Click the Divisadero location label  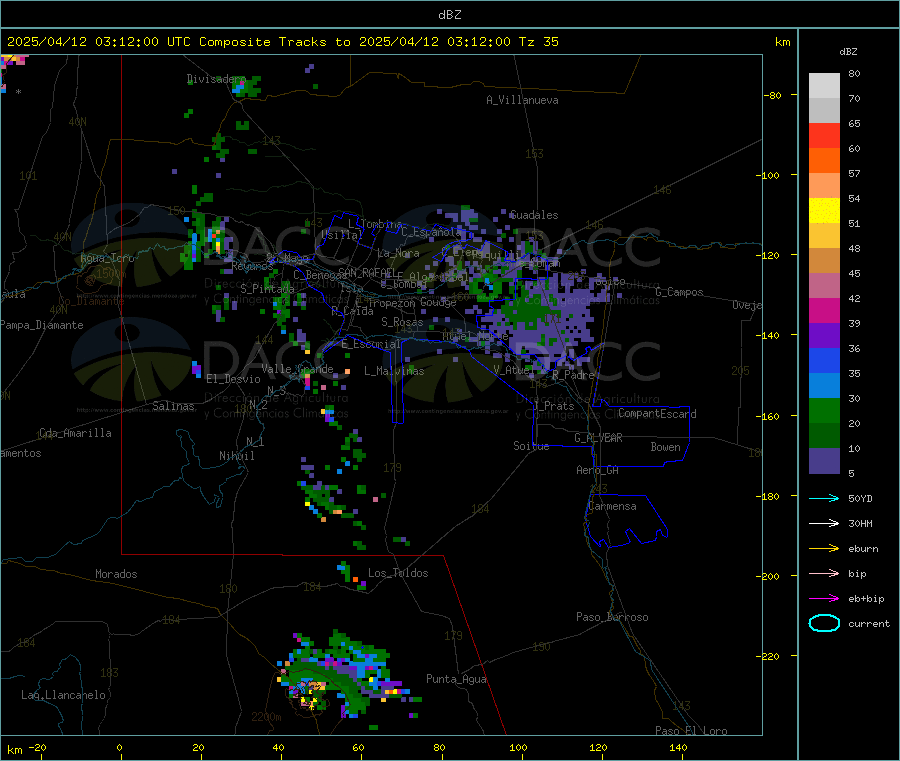coord(216,79)
